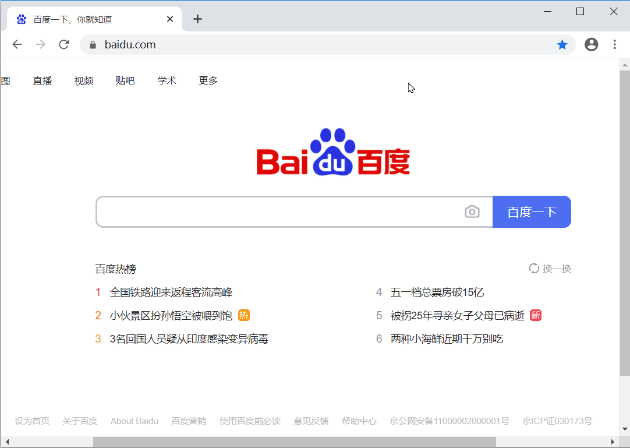Viewport: 630px width, 448px height.
Task: Select the 百度一下，你就知道 tab
Action: pos(95,19)
